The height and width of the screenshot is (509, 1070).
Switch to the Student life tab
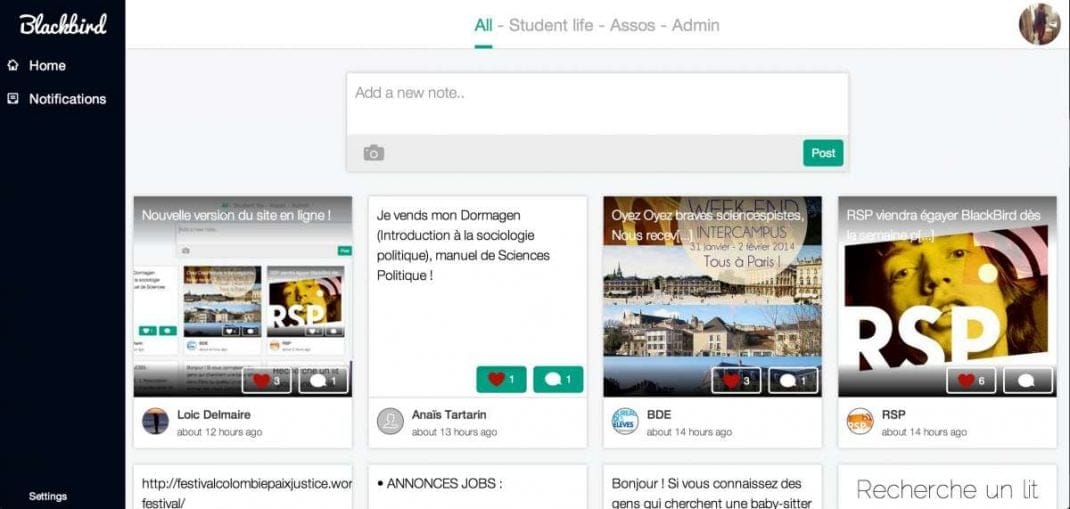point(551,25)
